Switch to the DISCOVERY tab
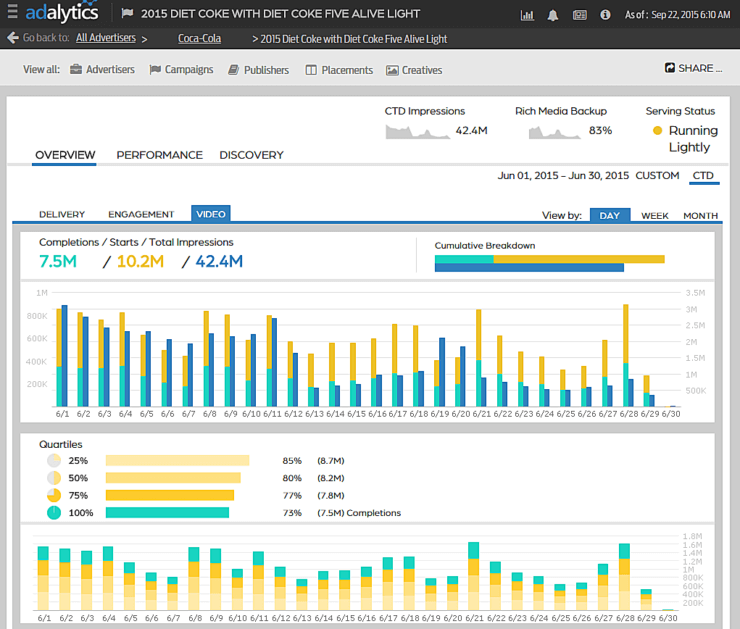Image resolution: width=740 pixels, height=629 pixels. coord(252,155)
